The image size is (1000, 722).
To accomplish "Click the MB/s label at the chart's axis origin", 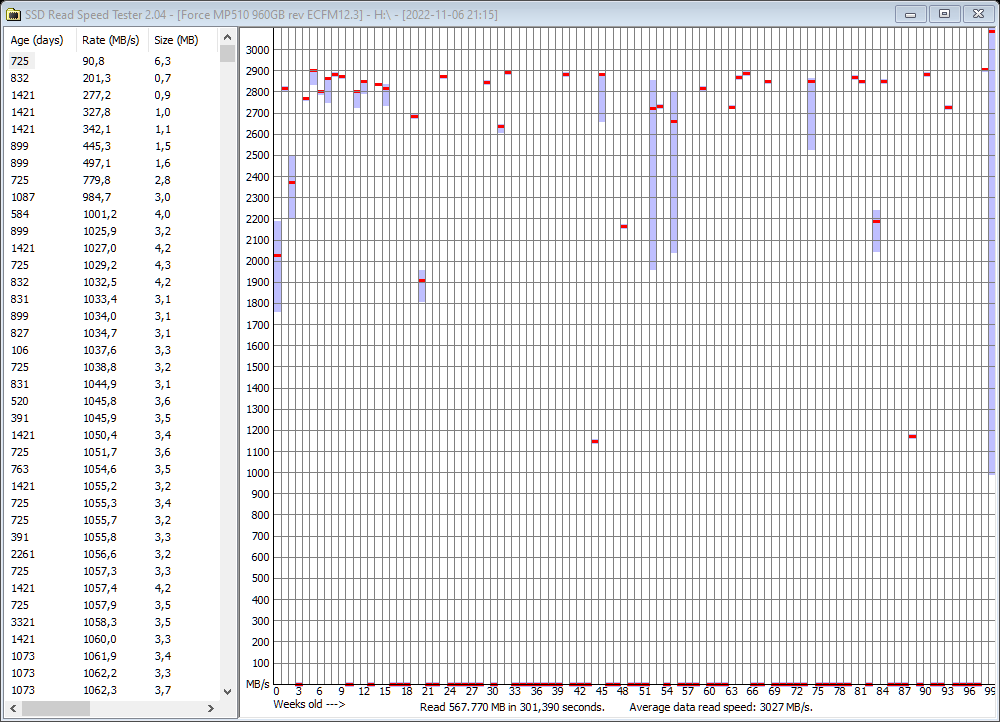I will 258,684.
